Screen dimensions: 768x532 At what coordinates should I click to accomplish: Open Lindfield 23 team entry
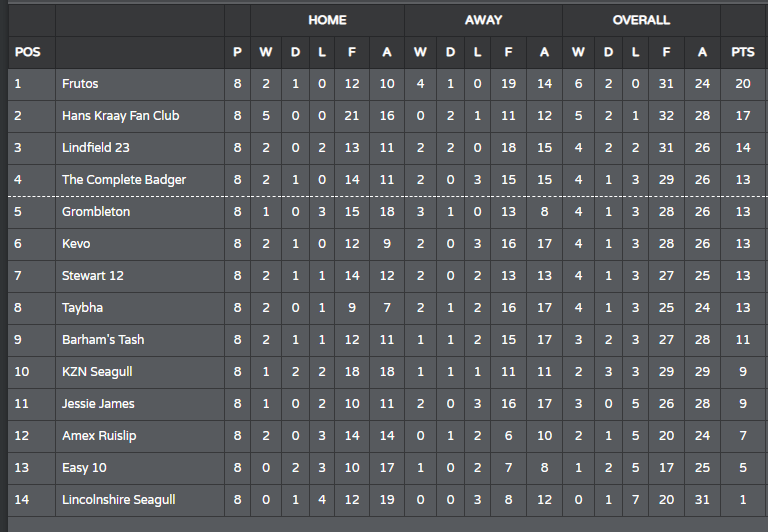pyautogui.click(x=96, y=147)
